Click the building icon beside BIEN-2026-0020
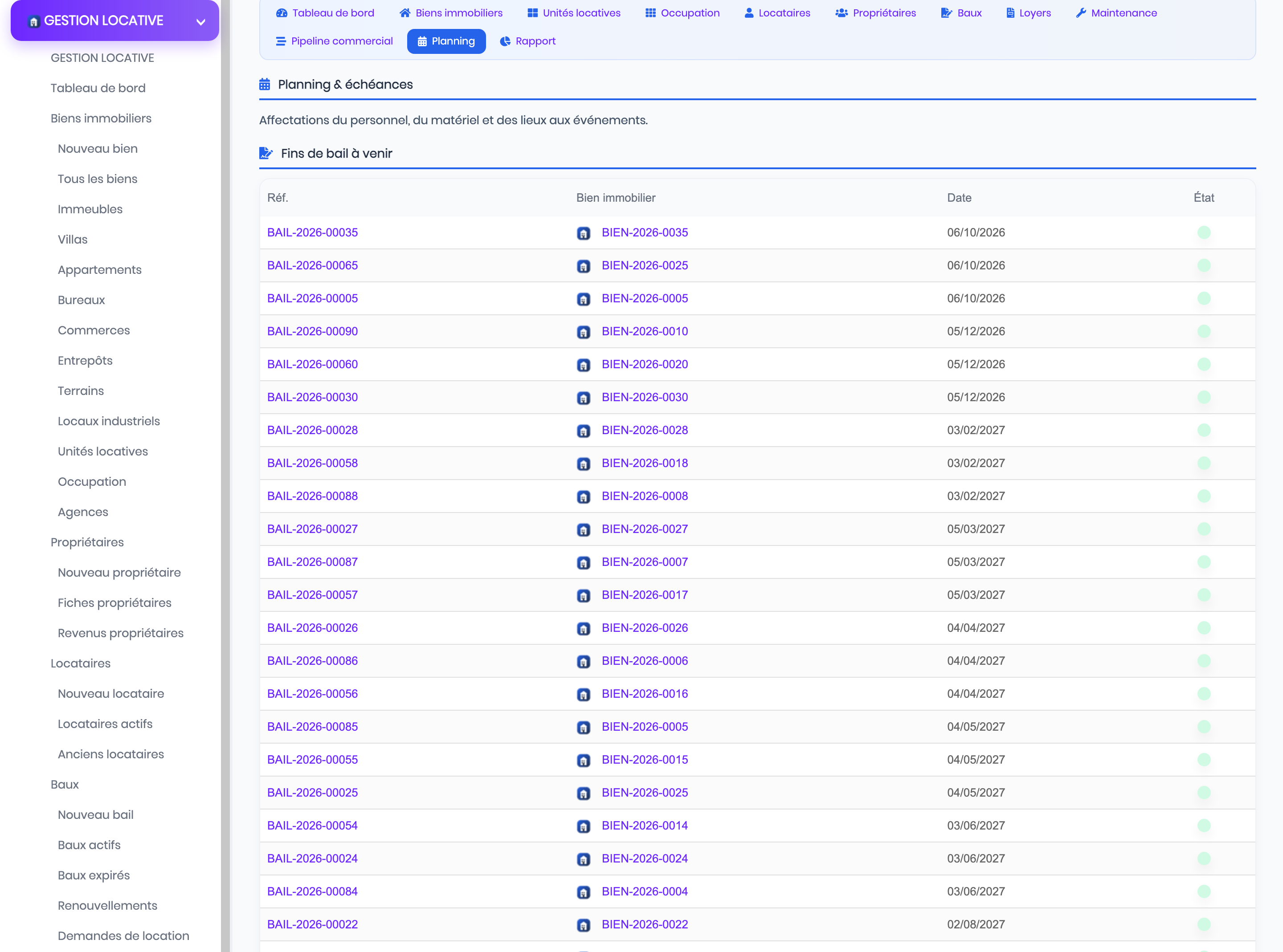1283x952 pixels. [x=583, y=366]
